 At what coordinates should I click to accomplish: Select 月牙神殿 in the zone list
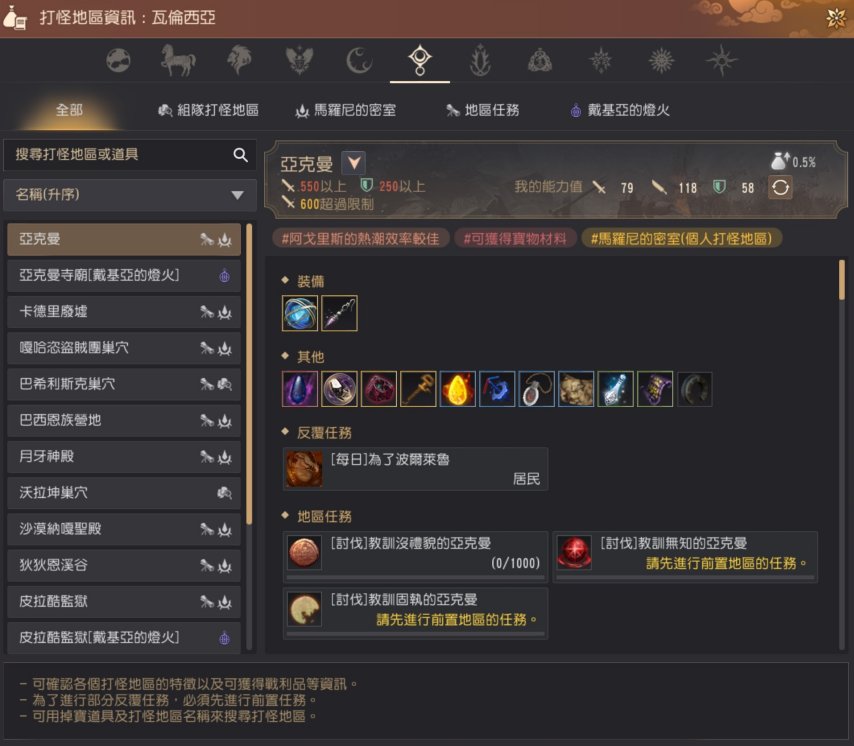point(124,457)
